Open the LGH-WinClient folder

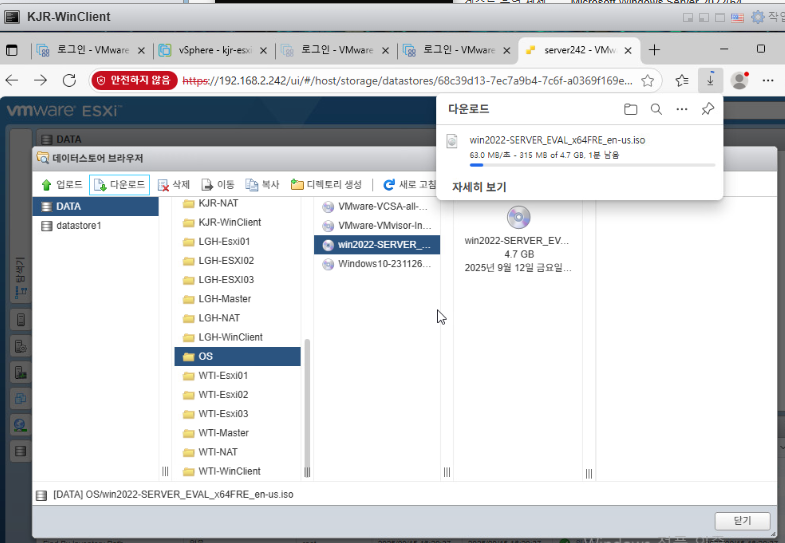click(237, 337)
